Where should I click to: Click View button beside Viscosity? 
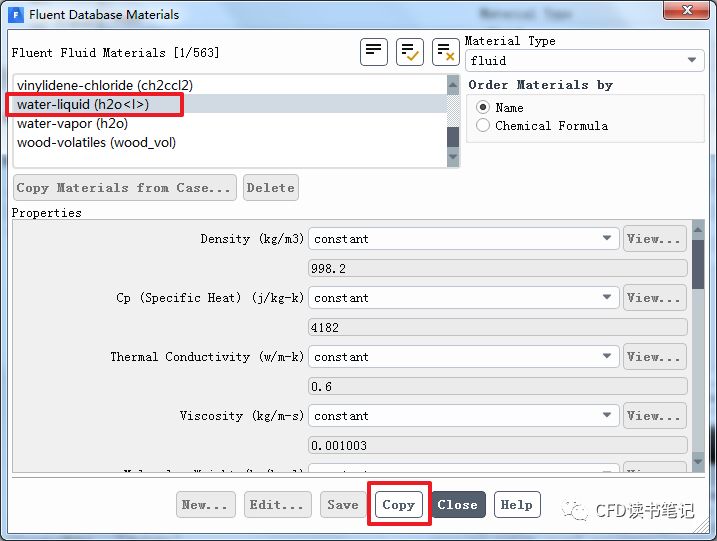pos(654,415)
